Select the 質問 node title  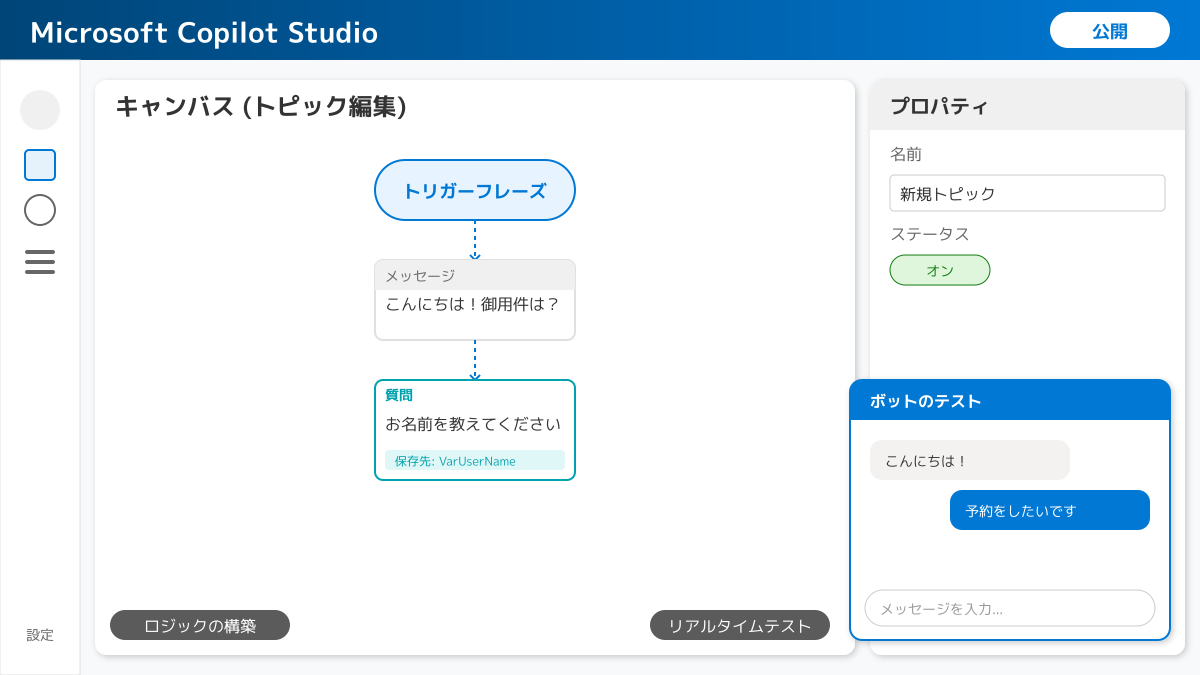click(x=399, y=395)
